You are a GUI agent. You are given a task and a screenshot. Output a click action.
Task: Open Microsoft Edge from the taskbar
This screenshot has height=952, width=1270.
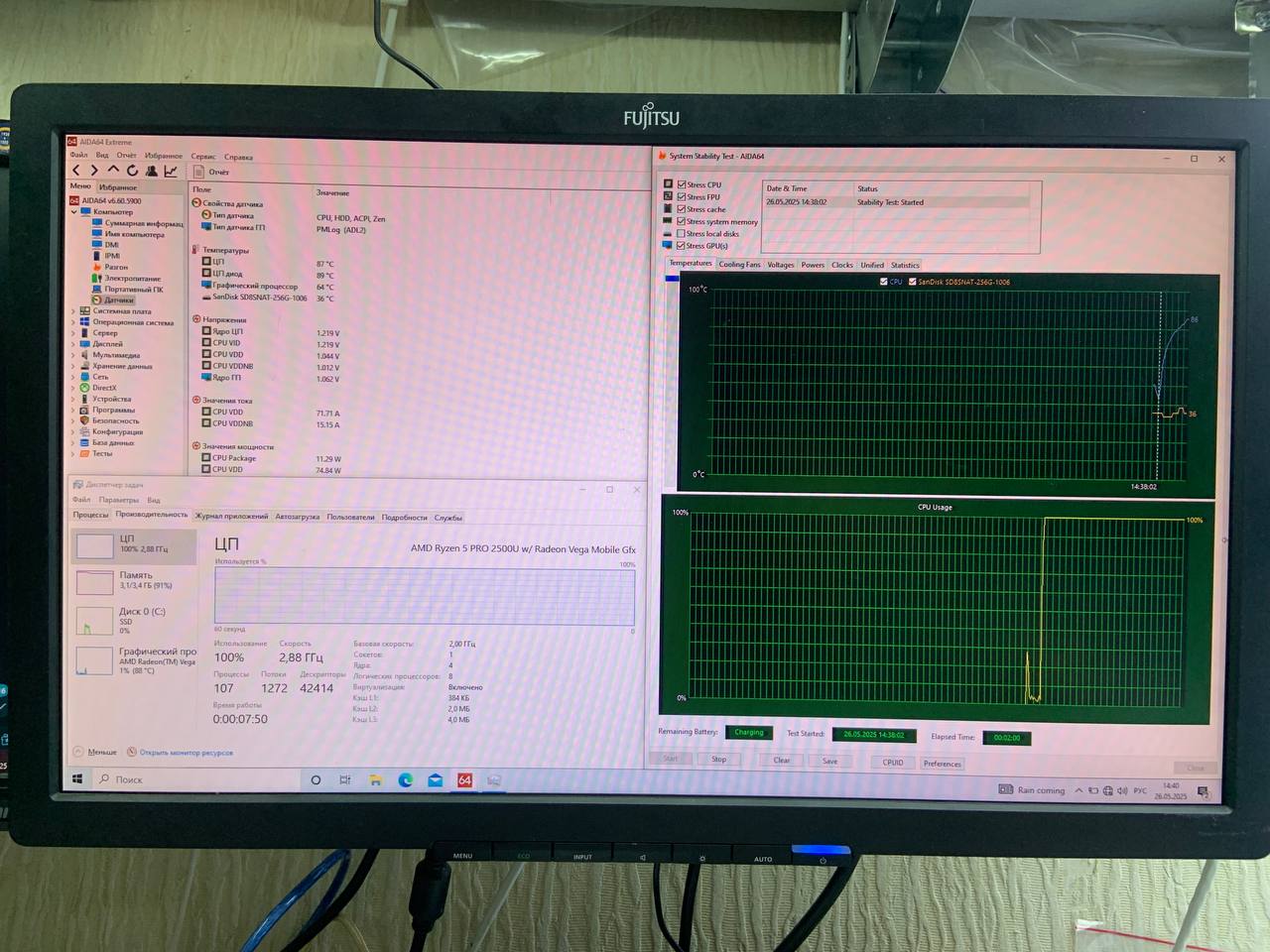coord(405,780)
